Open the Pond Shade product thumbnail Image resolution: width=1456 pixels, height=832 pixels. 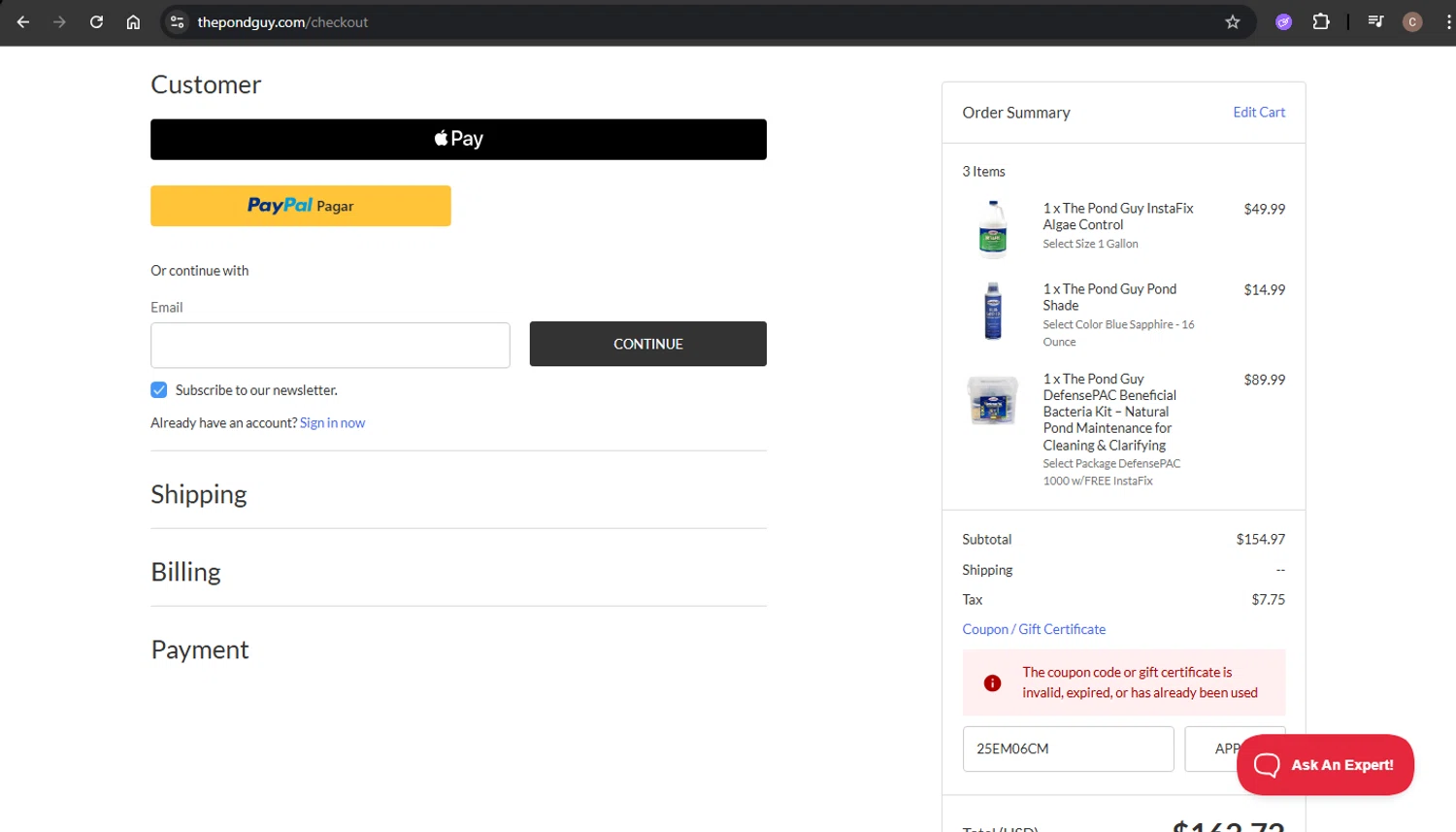pos(992,311)
